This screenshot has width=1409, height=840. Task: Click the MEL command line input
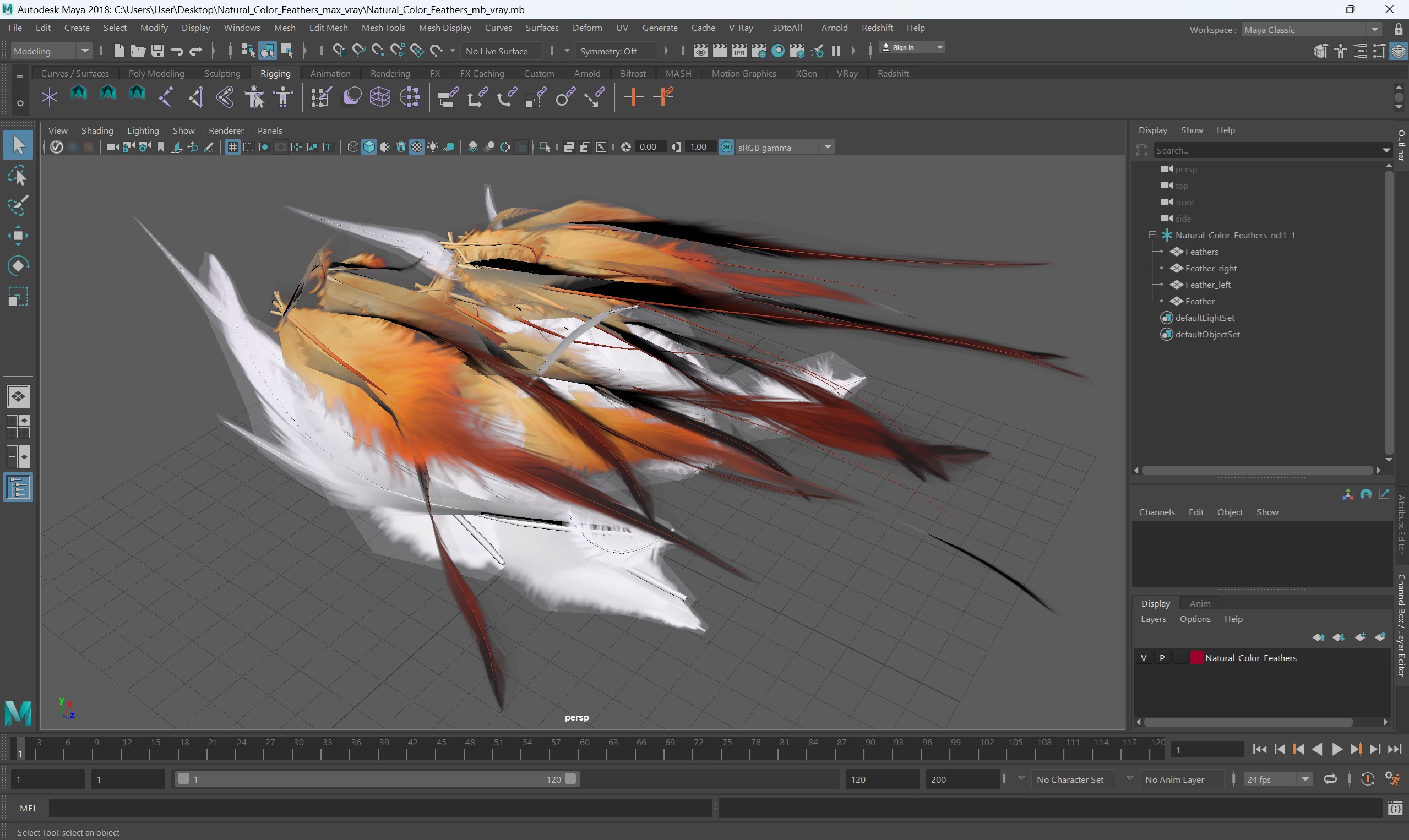click(380, 808)
